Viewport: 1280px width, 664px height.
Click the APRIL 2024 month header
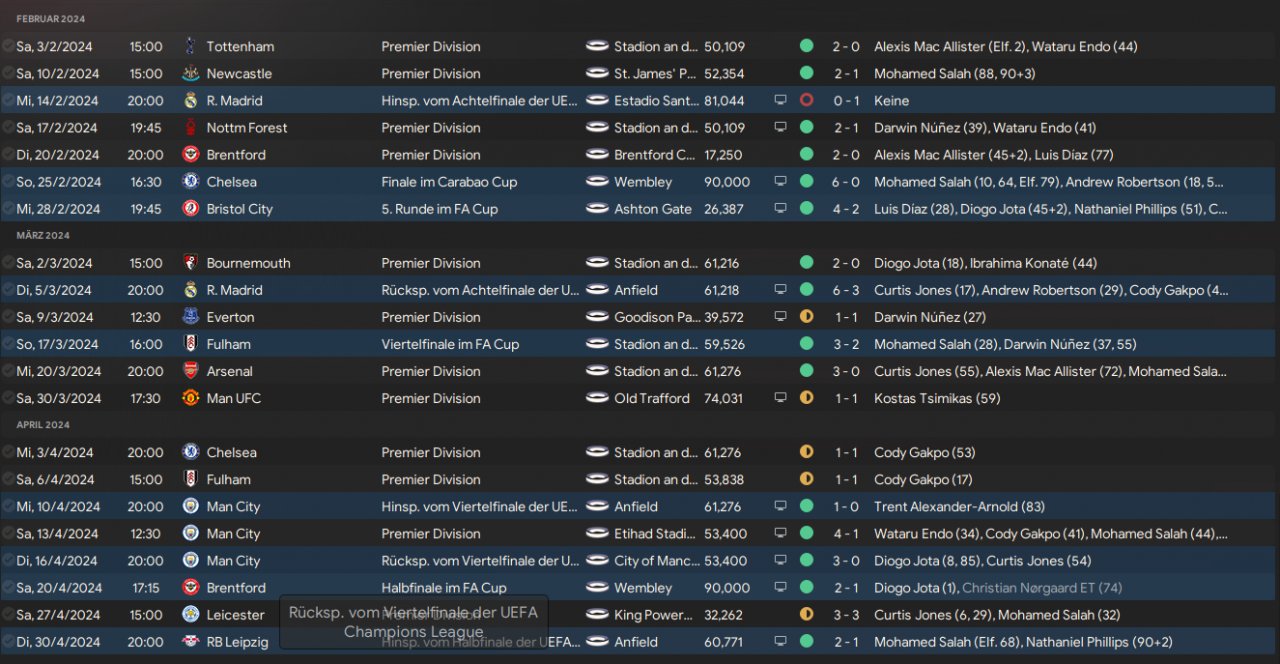pyautogui.click(x=43, y=425)
